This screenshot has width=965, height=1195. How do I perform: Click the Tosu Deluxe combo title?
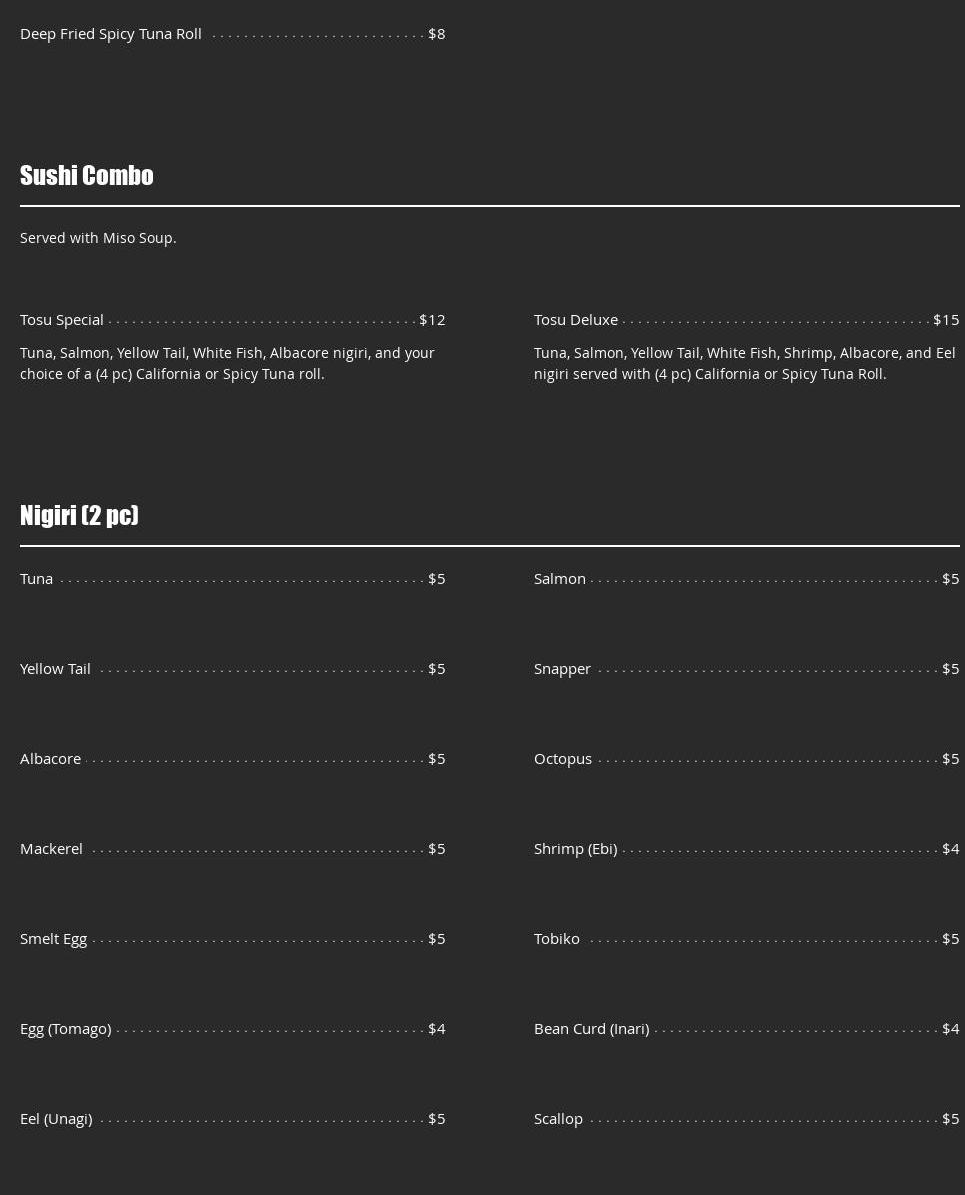pyautogui.click(x=576, y=320)
